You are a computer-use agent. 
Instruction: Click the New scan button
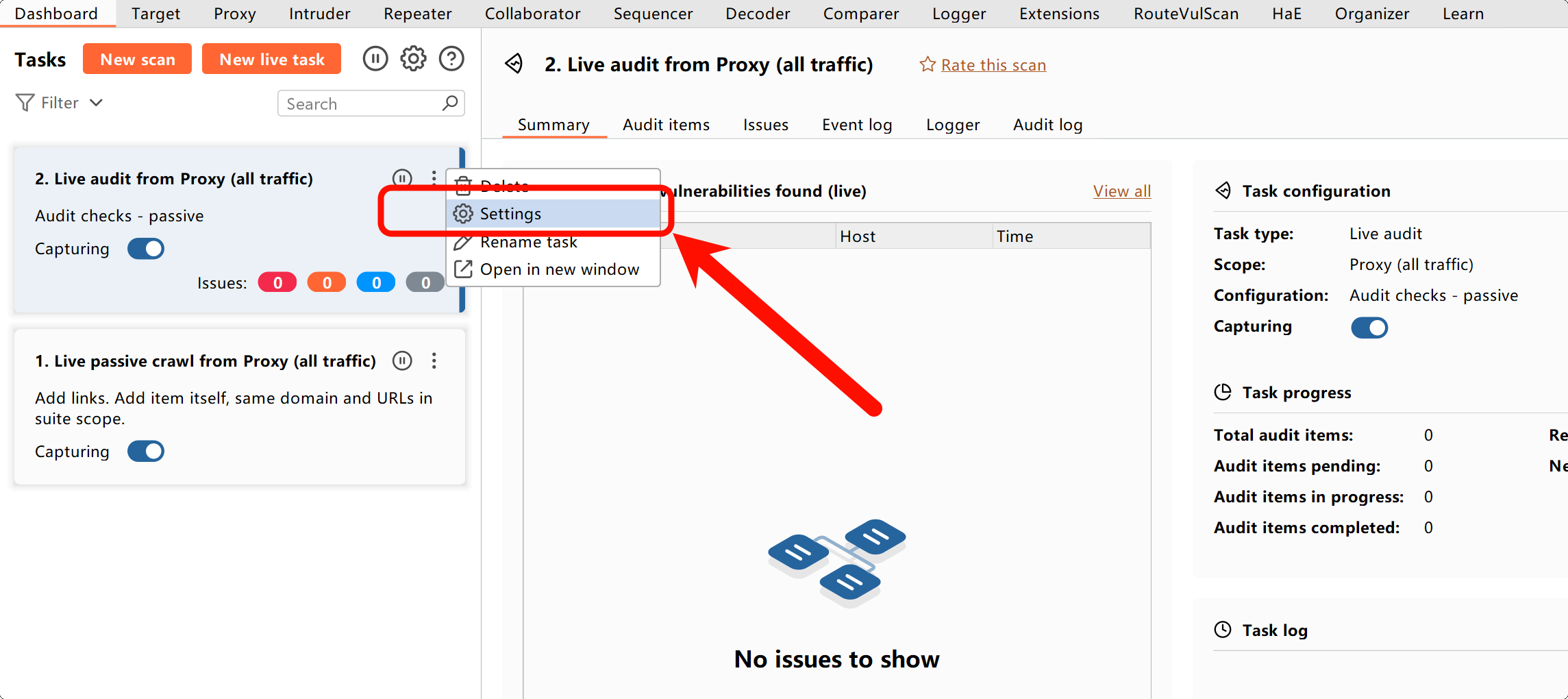coord(137,59)
